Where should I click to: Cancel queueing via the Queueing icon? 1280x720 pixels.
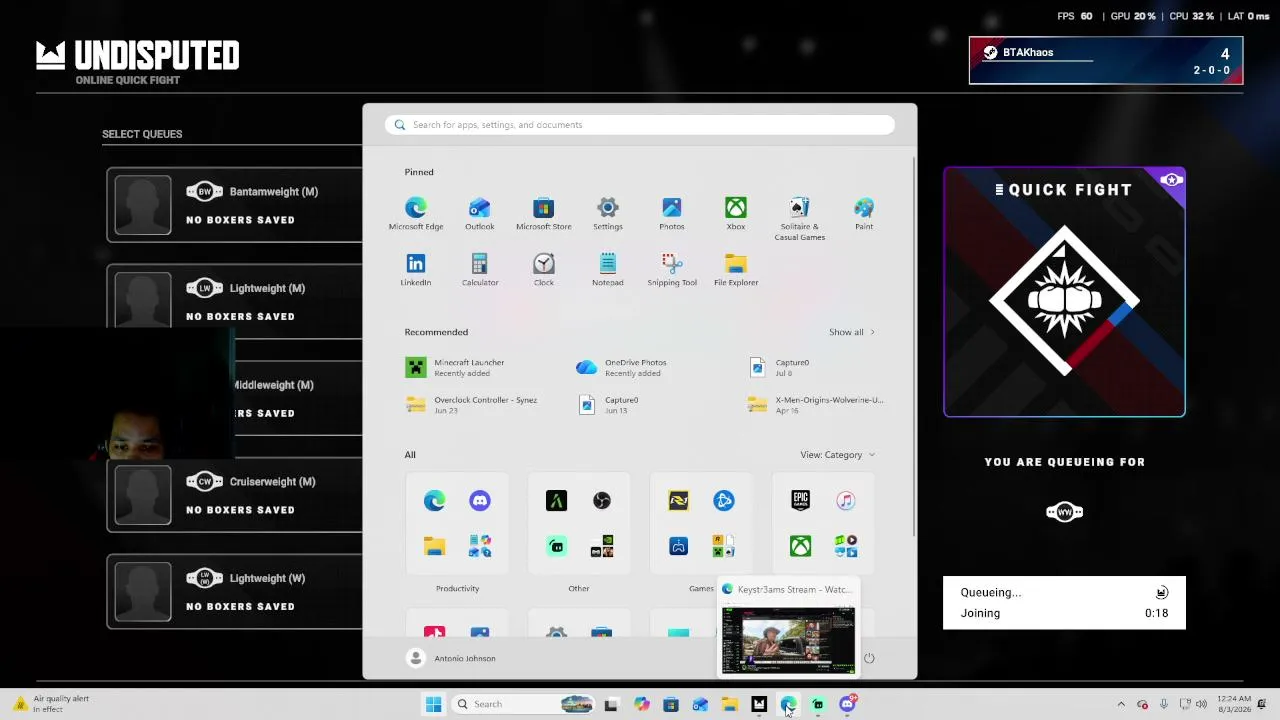[1162, 593]
